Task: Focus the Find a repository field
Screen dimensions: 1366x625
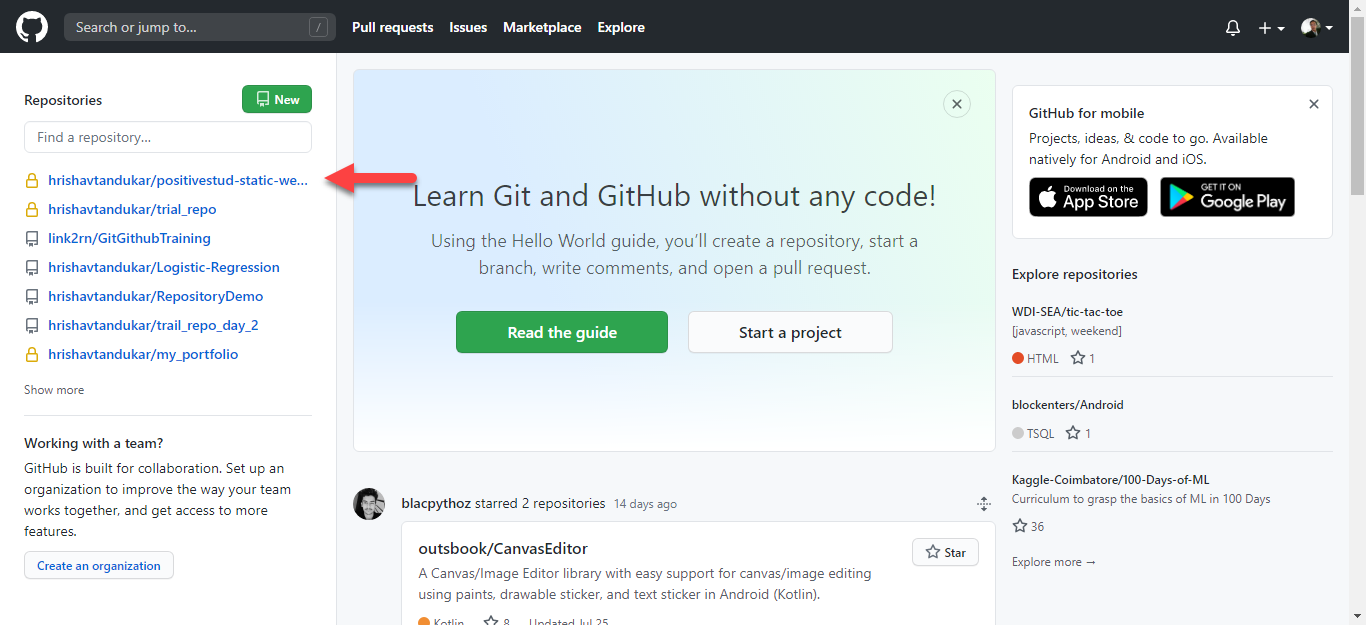Action: [x=168, y=137]
